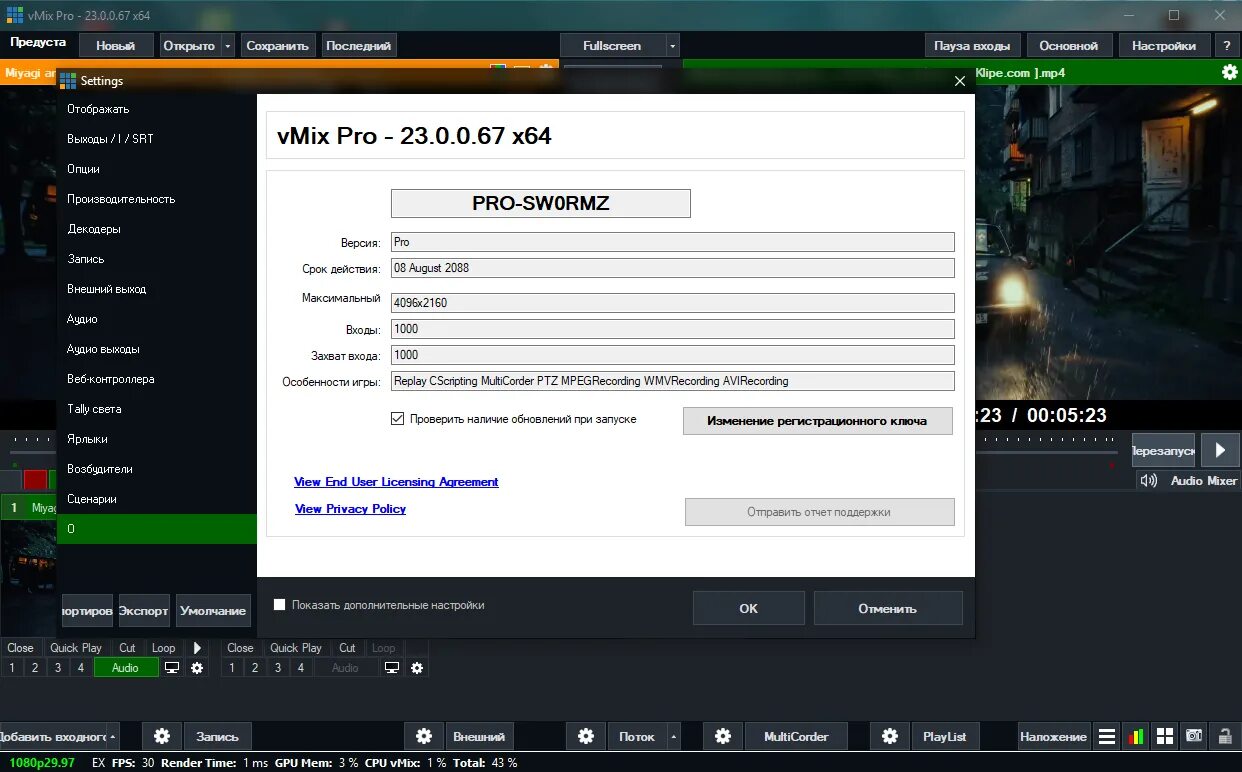
Task: Toggle overlay 3 on second input
Action: point(278,667)
